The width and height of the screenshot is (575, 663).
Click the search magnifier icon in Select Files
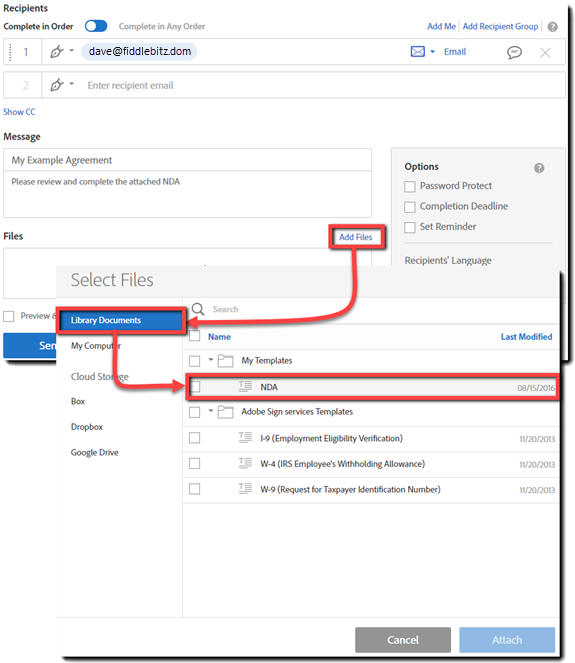(198, 309)
